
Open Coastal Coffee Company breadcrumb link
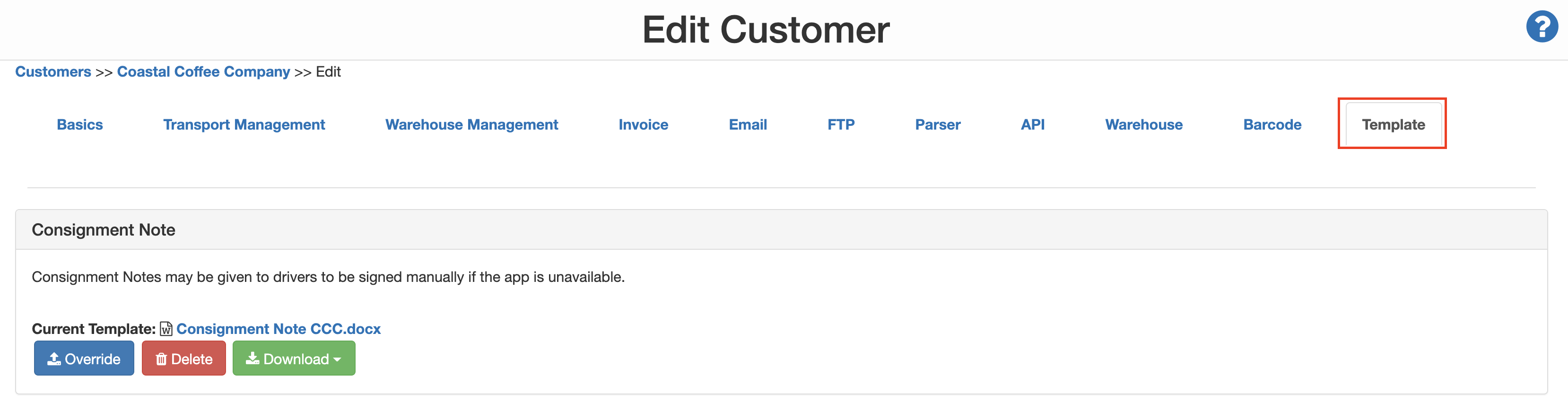(203, 72)
